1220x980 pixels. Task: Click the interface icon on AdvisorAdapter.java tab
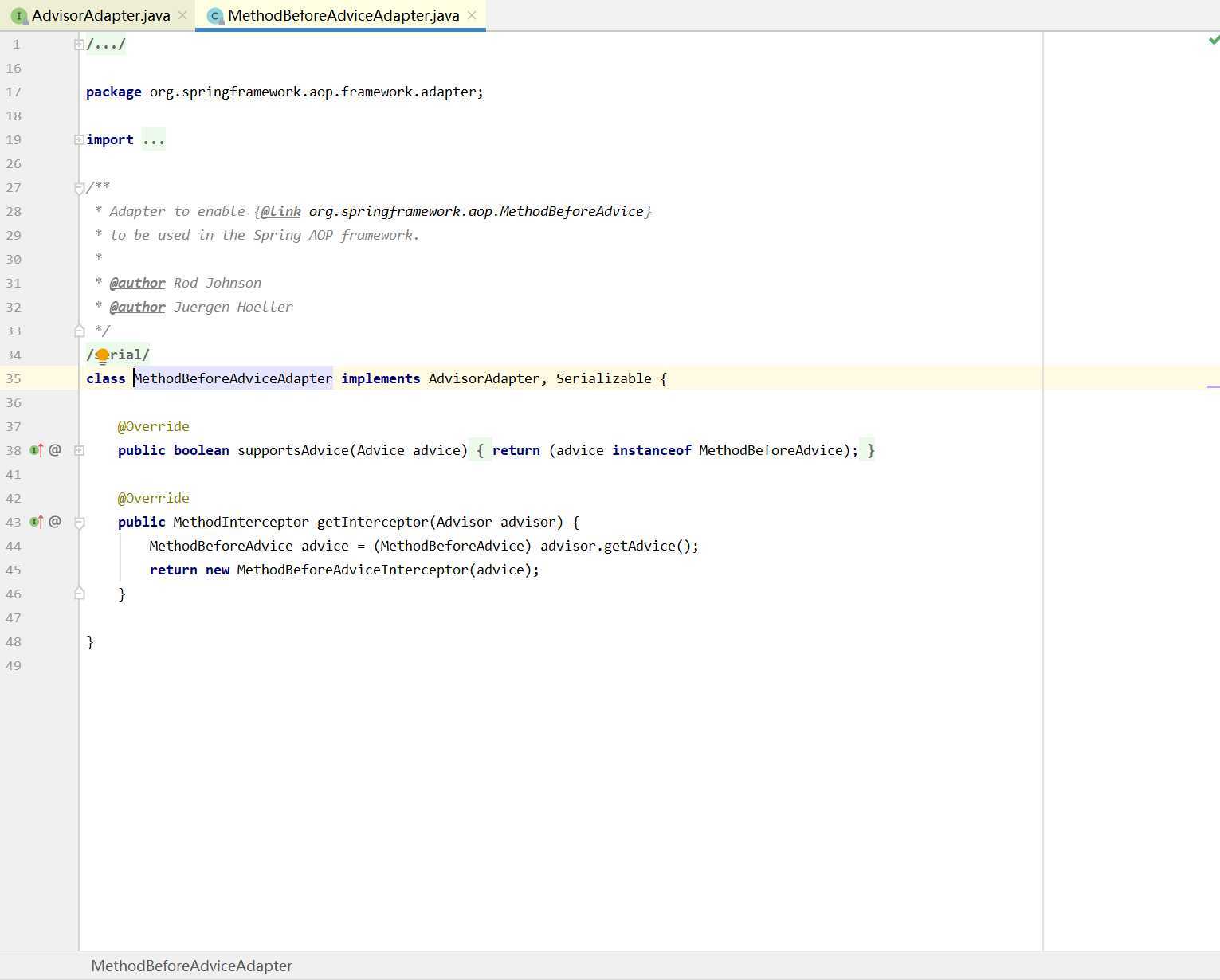pos(18,15)
